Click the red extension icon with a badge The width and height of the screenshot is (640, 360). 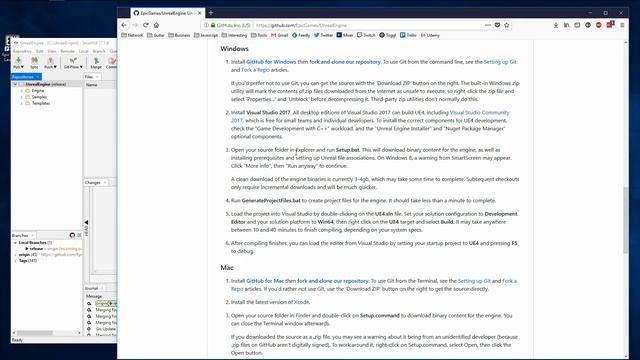click(610, 24)
